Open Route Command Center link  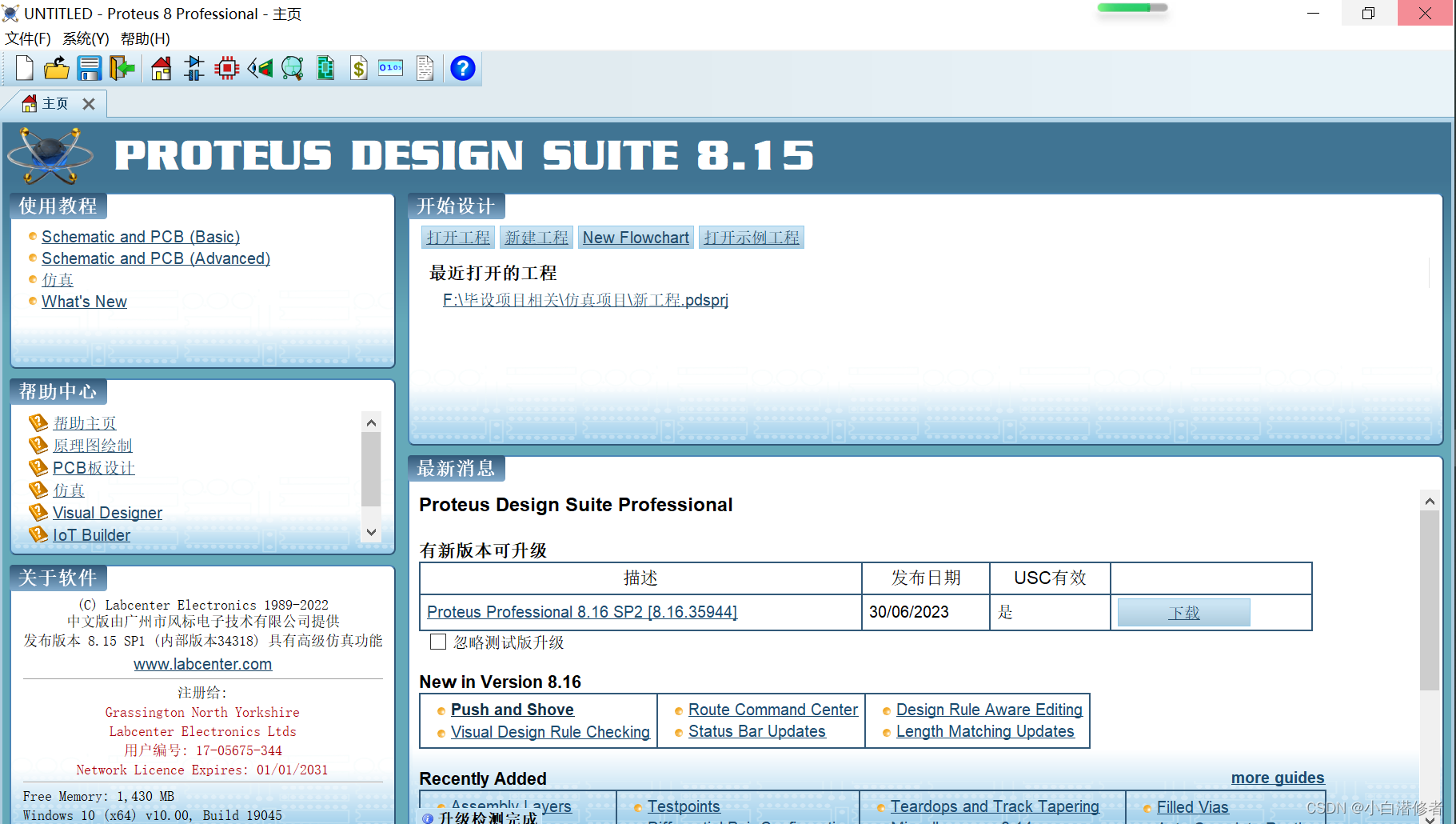pos(773,710)
